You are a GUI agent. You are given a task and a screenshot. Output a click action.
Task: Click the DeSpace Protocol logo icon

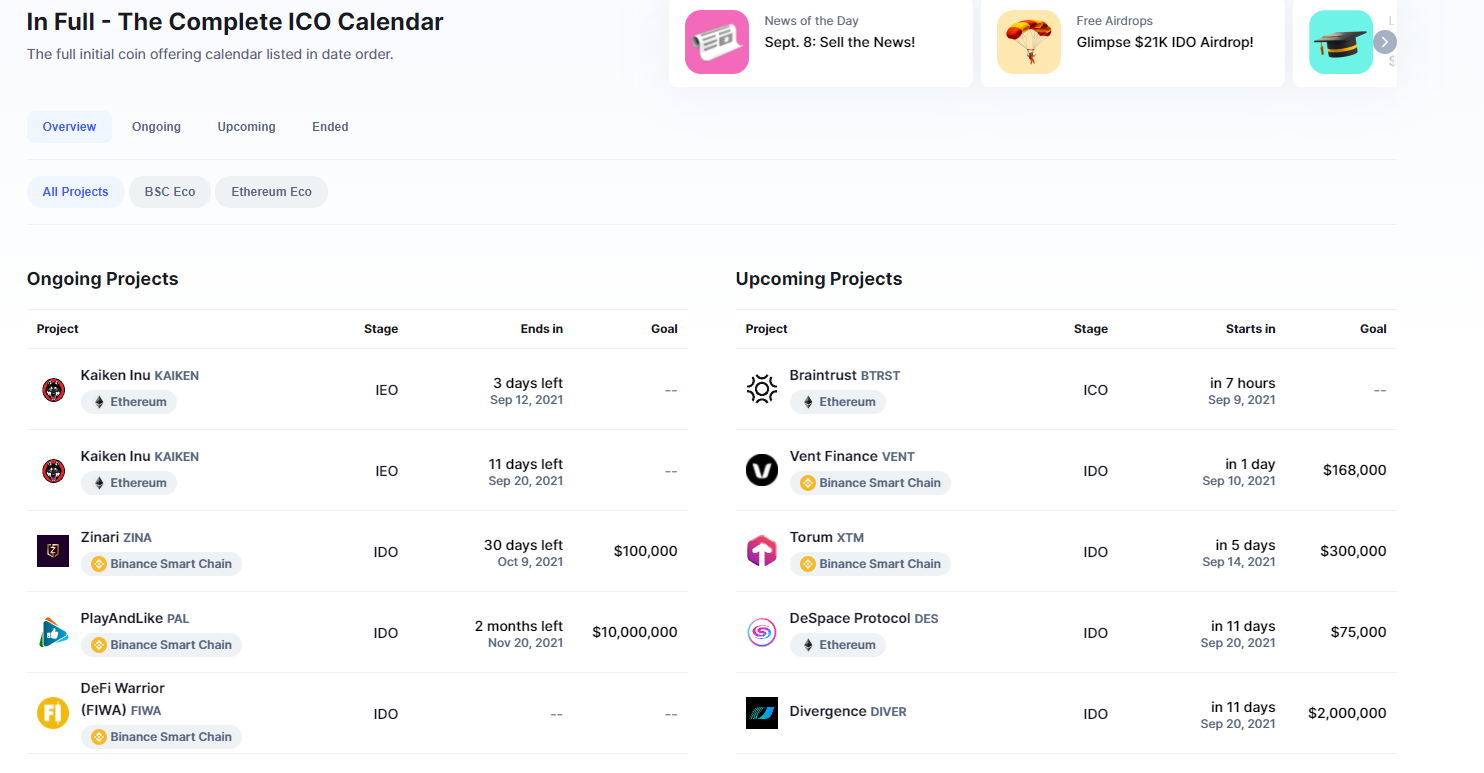point(762,632)
